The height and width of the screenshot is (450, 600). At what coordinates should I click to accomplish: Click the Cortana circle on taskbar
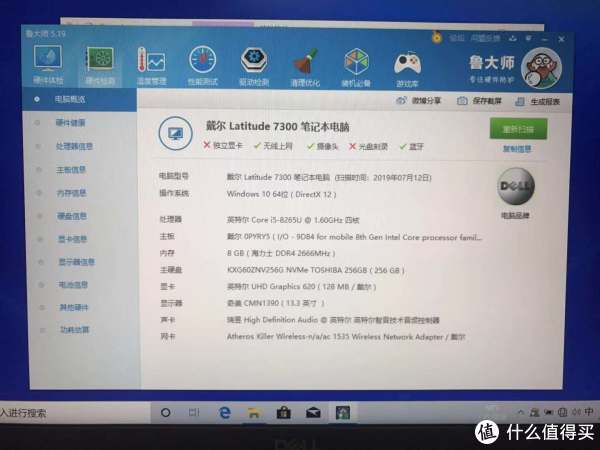(166, 412)
